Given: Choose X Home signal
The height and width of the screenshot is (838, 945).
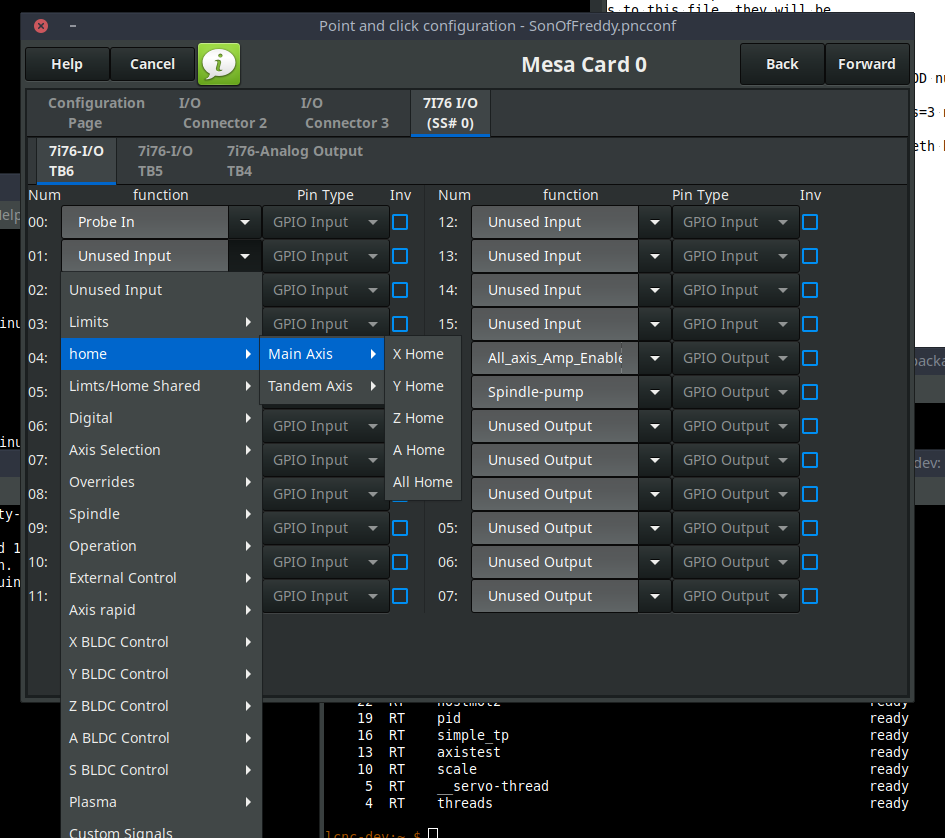Looking at the screenshot, I should [423, 354].
